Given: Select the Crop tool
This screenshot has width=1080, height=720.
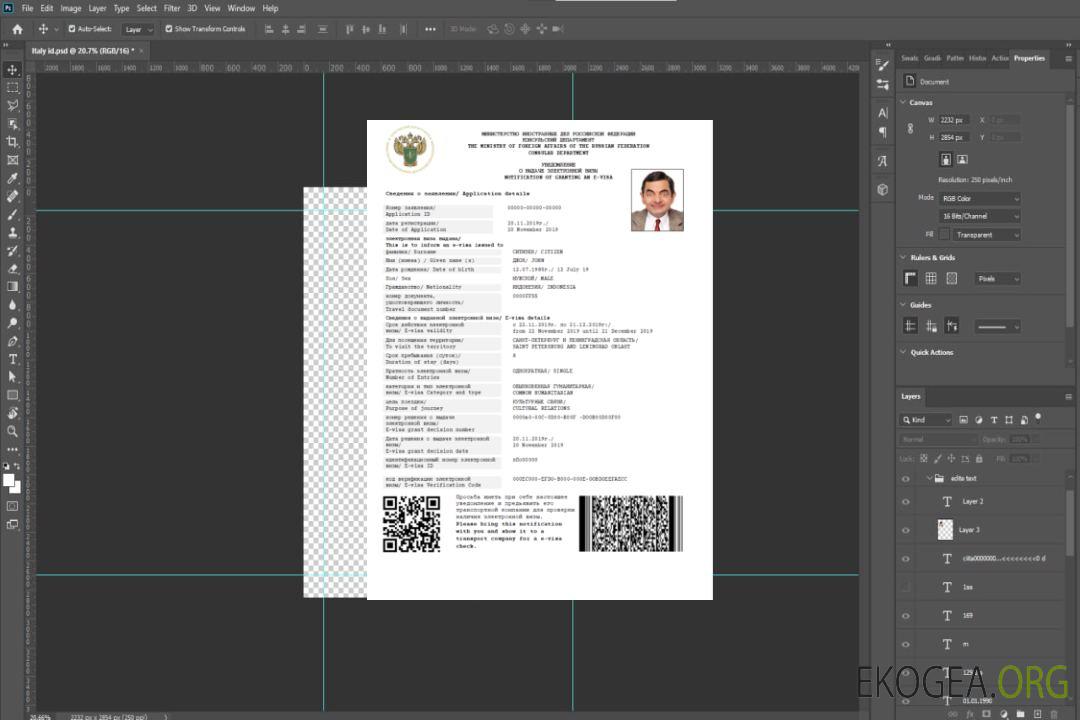Looking at the screenshot, I should 12,142.
